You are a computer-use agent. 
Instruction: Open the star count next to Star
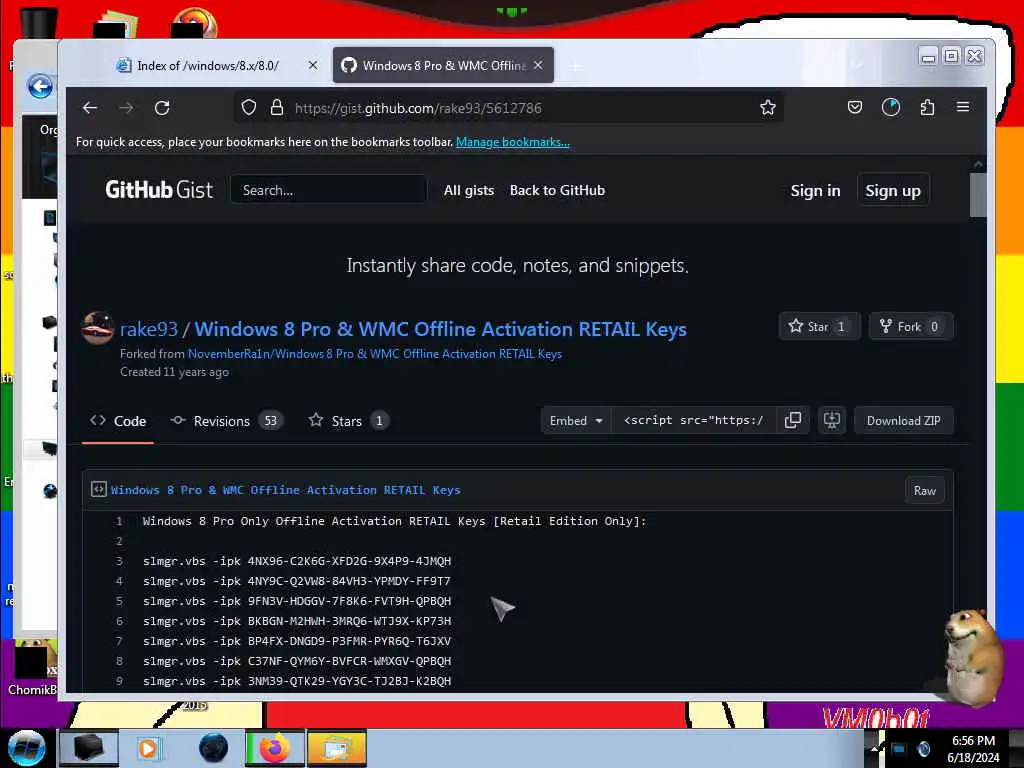(841, 327)
